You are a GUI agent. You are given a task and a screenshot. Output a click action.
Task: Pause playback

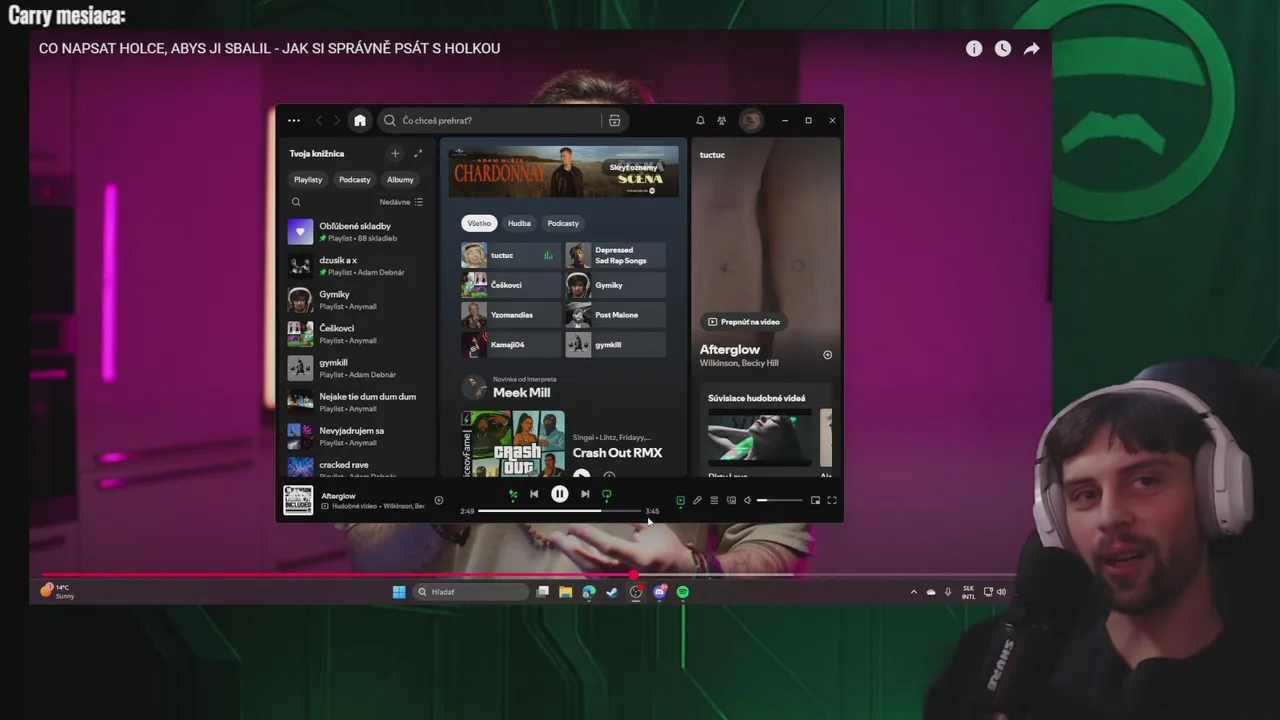tap(560, 494)
